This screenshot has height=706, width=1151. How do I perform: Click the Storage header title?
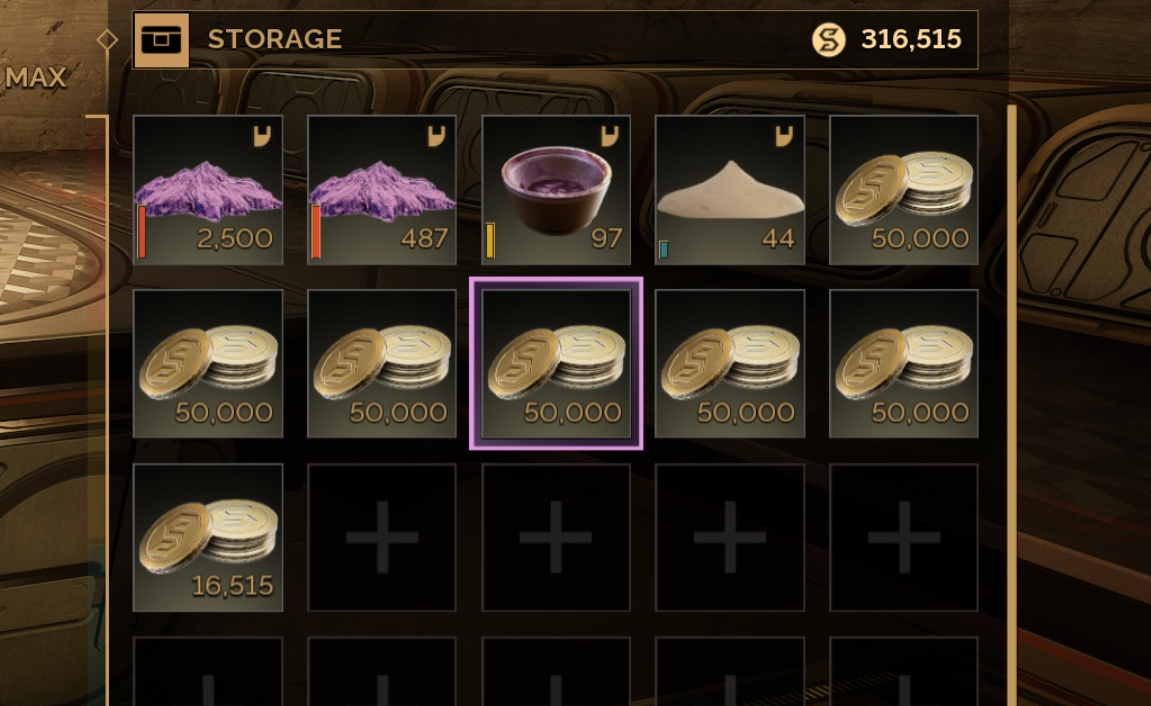[275, 39]
